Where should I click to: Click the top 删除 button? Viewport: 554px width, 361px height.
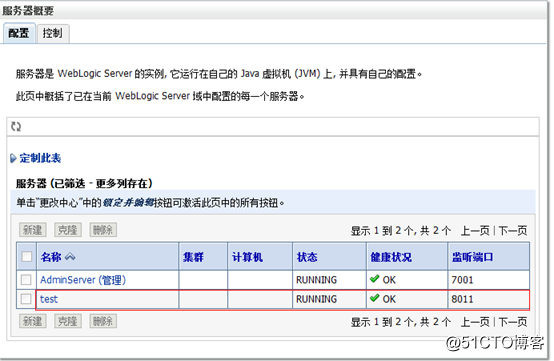[103, 230]
